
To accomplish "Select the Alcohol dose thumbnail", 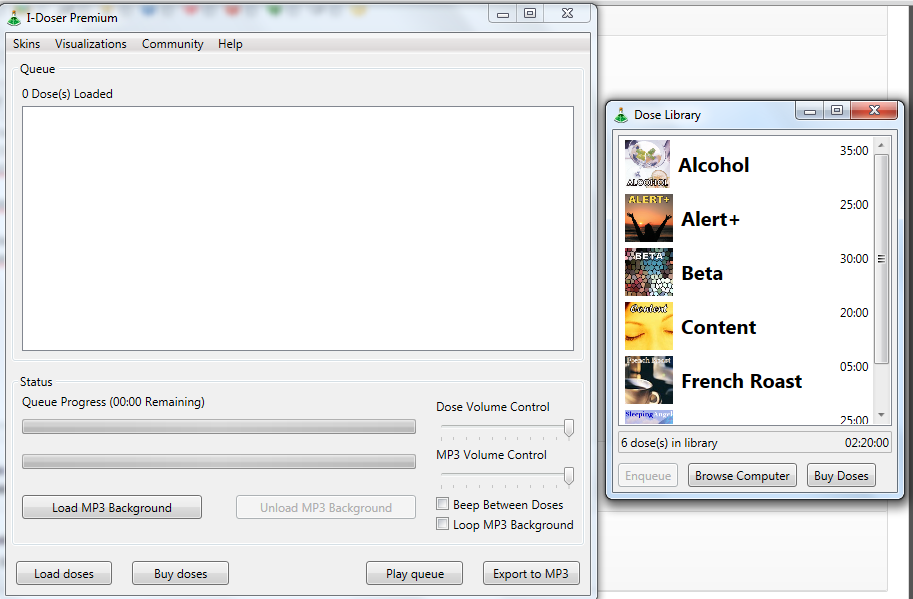I will 648,164.
